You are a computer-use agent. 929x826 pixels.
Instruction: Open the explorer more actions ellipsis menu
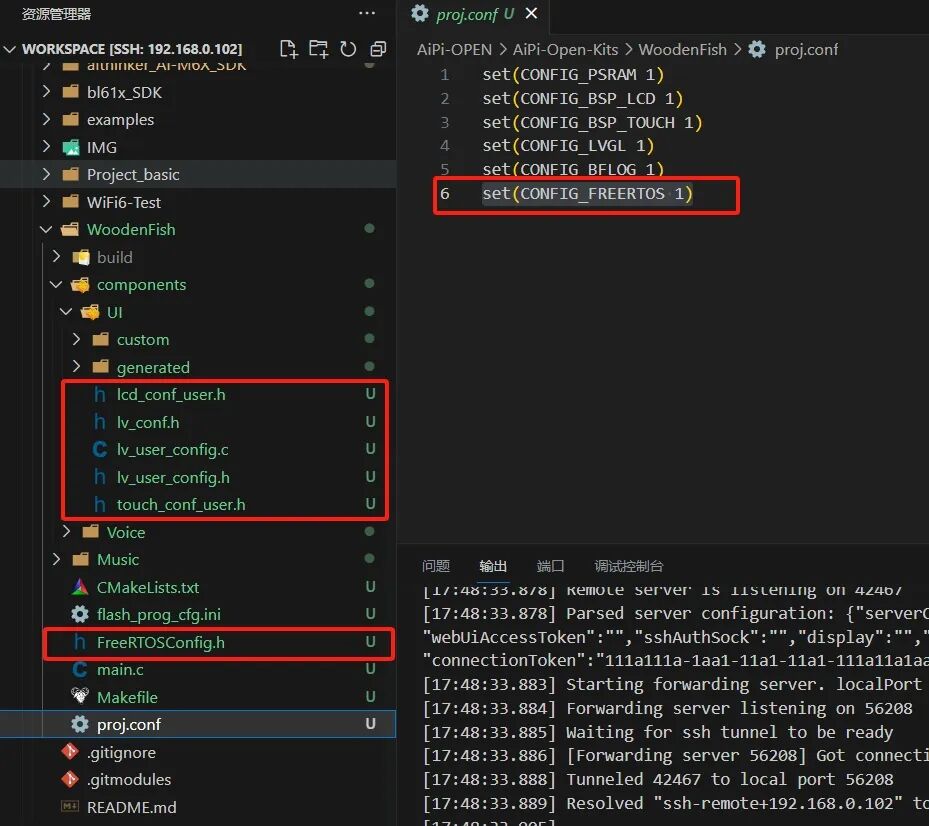367,14
